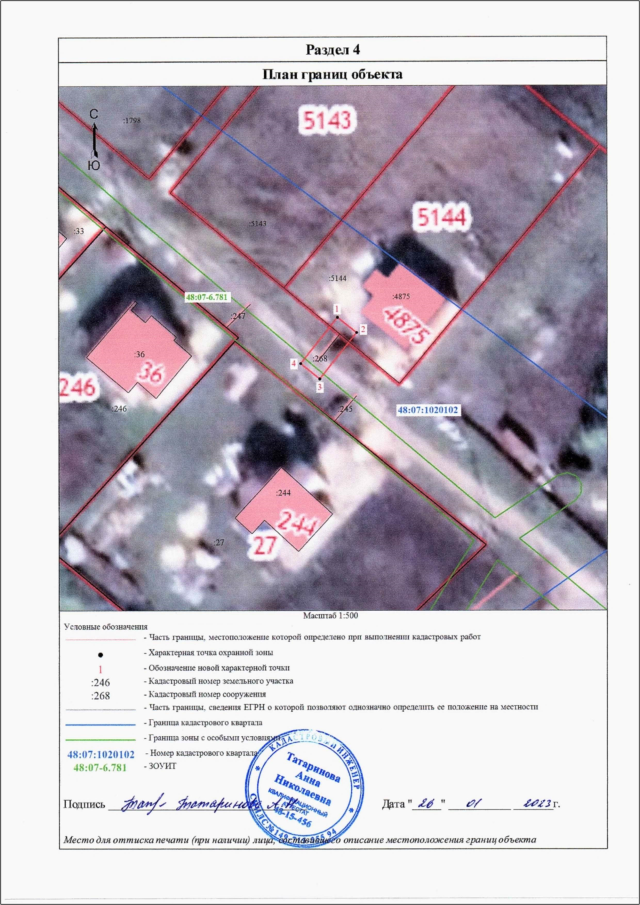Screen dimensions: 640x905
Task: Click the large red 5143 parcel label
Action: [328, 121]
